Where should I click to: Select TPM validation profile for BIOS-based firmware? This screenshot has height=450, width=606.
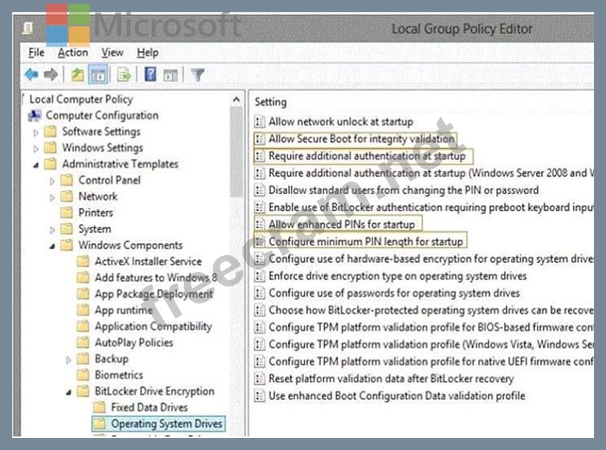[x=431, y=327]
